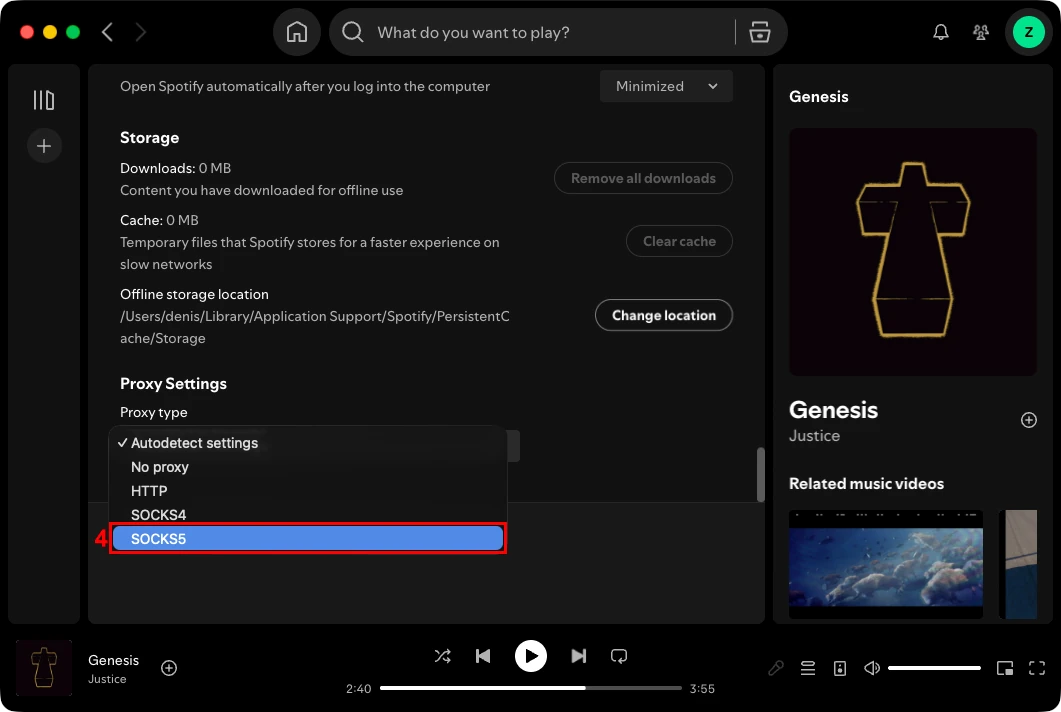Enter full screen mode
The width and height of the screenshot is (1061, 712).
coord(1037,668)
